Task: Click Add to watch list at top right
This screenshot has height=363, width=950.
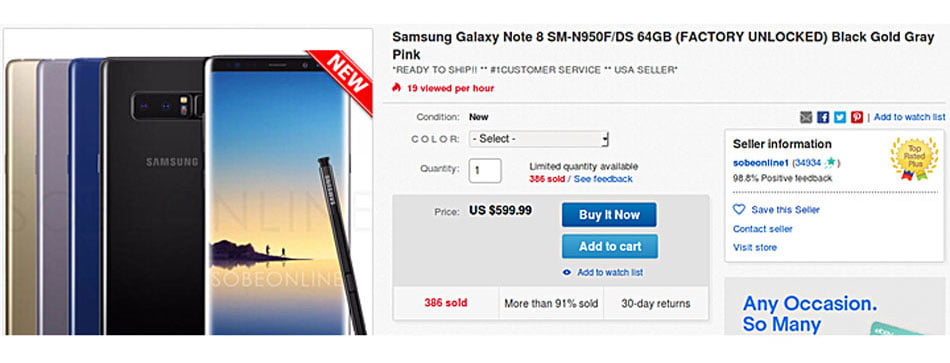Action: pos(909,117)
